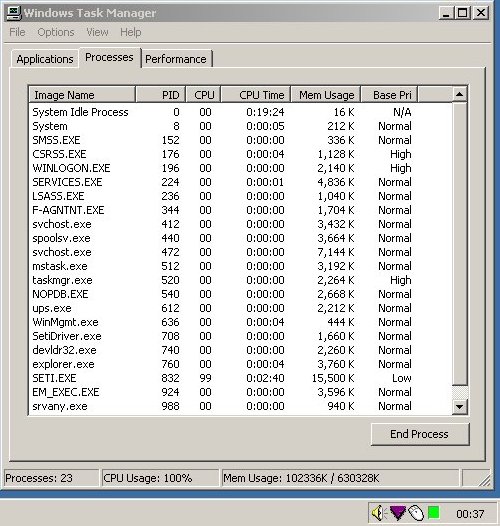Select svchost.exe with PID 412
The image size is (500, 526).
pos(240,224)
